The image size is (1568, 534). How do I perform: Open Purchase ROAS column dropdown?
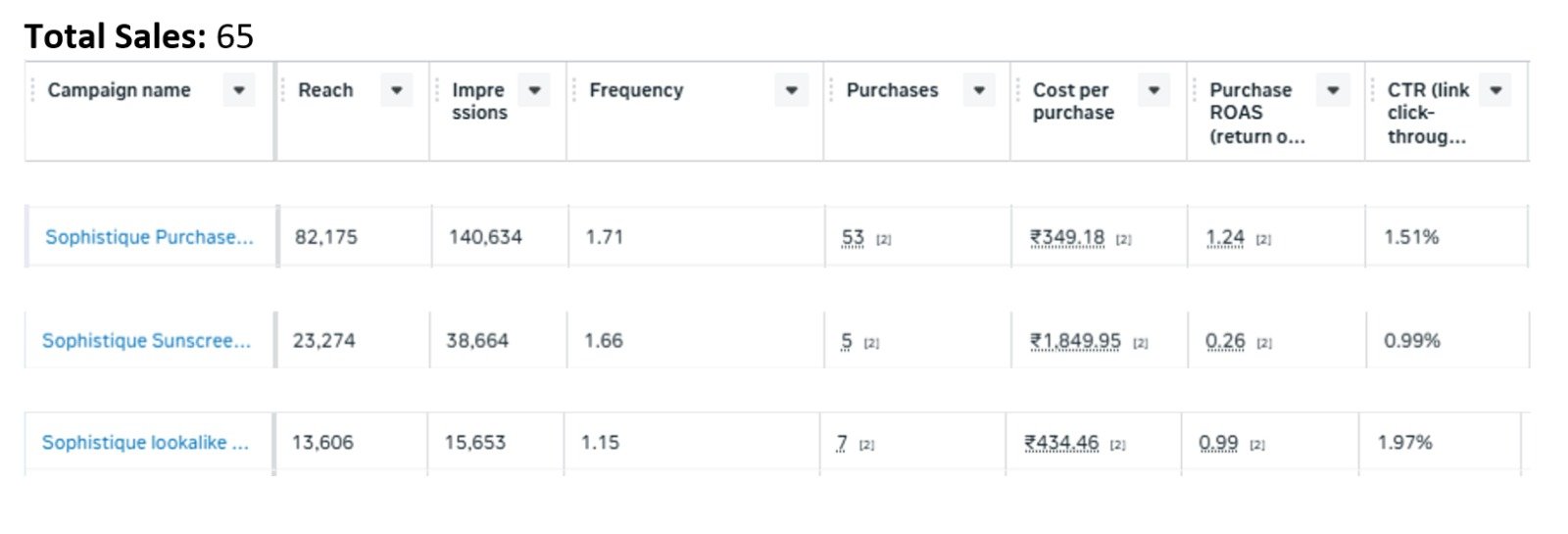[x=1333, y=90]
